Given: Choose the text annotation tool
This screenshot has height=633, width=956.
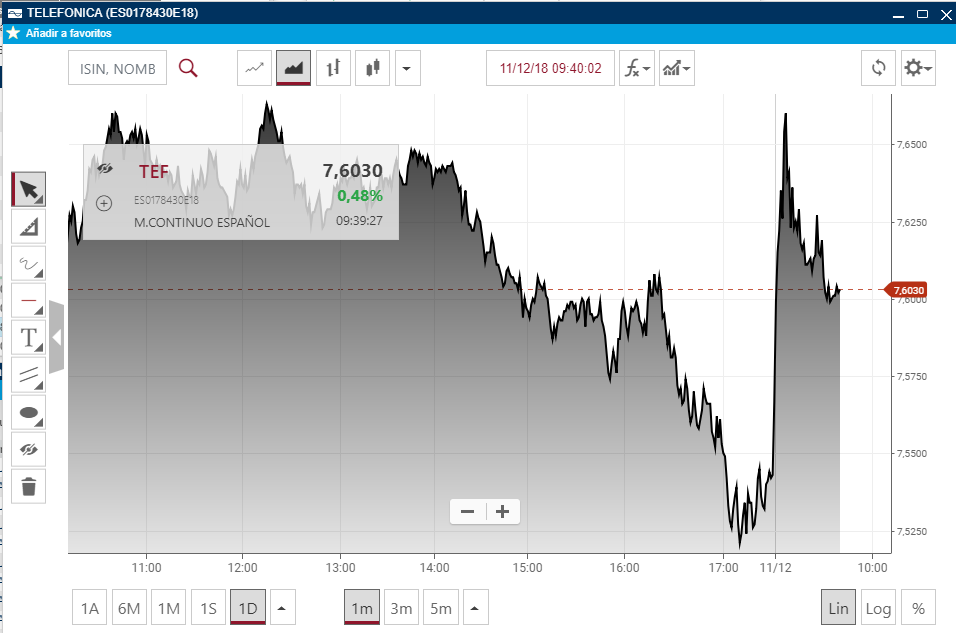Looking at the screenshot, I should tap(29, 337).
